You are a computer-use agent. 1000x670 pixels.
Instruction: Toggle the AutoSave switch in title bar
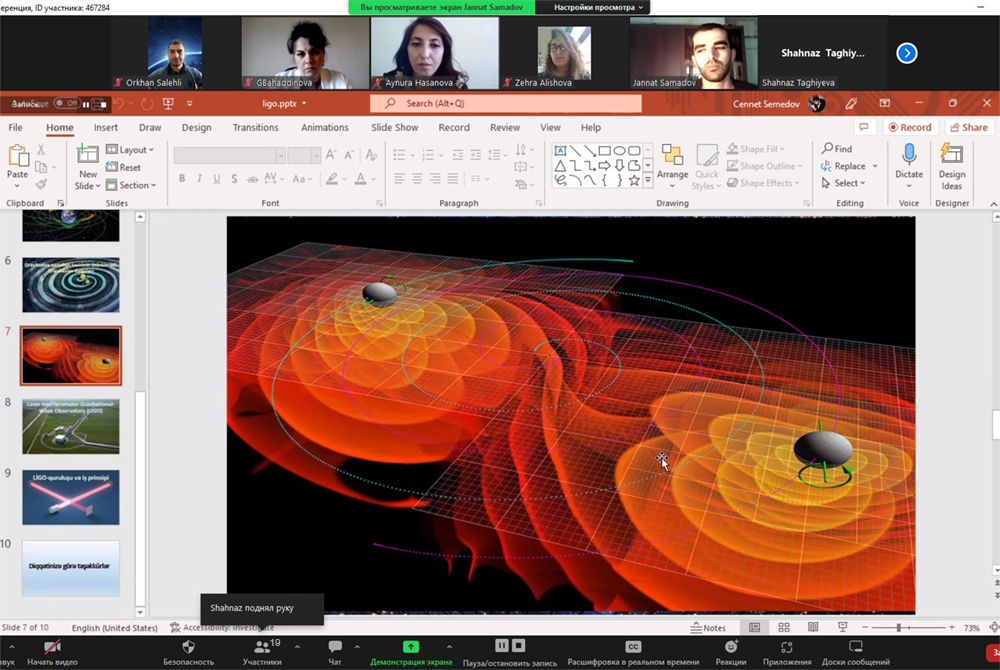pyautogui.click(x=66, y=103)
